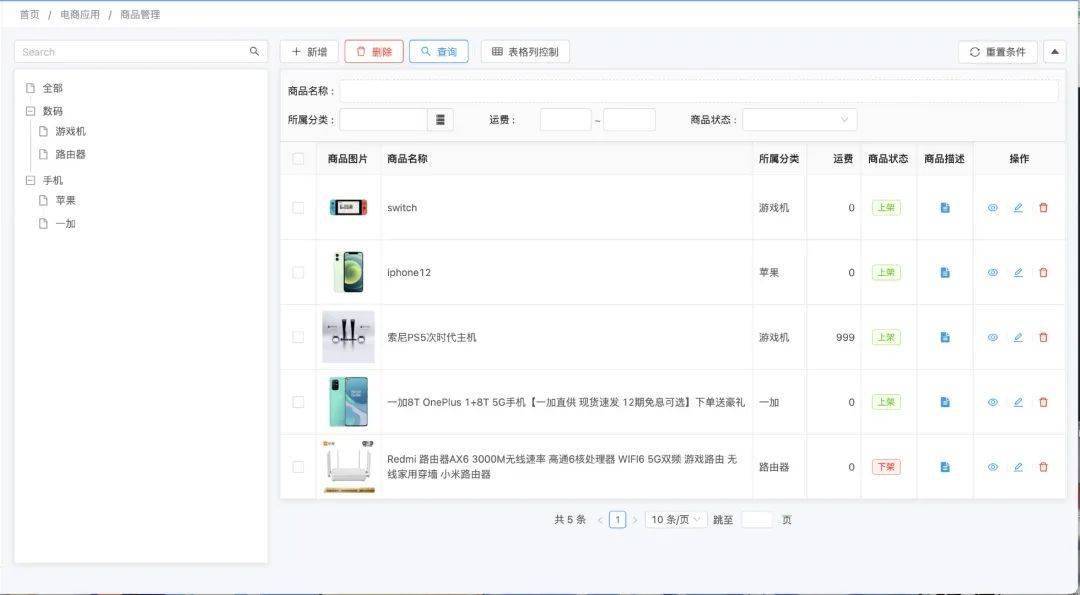The height and width of the screenshot is (595, 1080).
Task: View 索尼PS5次时代主机 via eye icon
Action: coord(993,337)
